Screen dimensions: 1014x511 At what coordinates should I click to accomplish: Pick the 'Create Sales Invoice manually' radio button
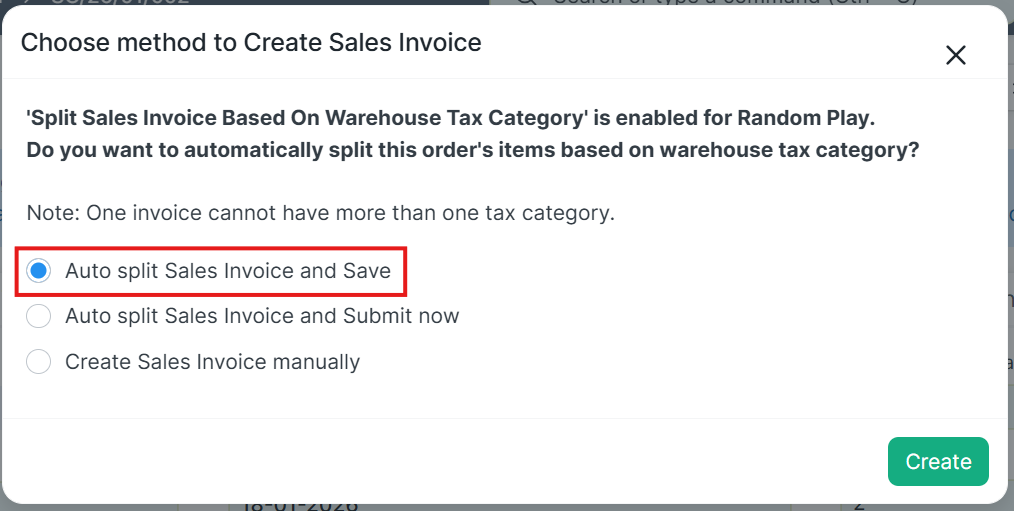point(39,362)
